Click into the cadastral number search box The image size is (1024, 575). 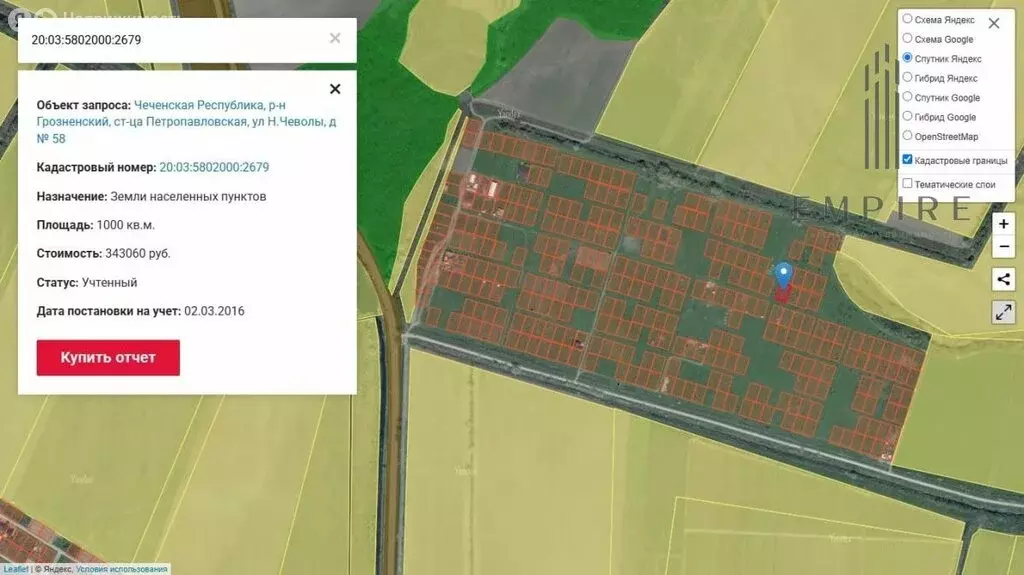170,40
